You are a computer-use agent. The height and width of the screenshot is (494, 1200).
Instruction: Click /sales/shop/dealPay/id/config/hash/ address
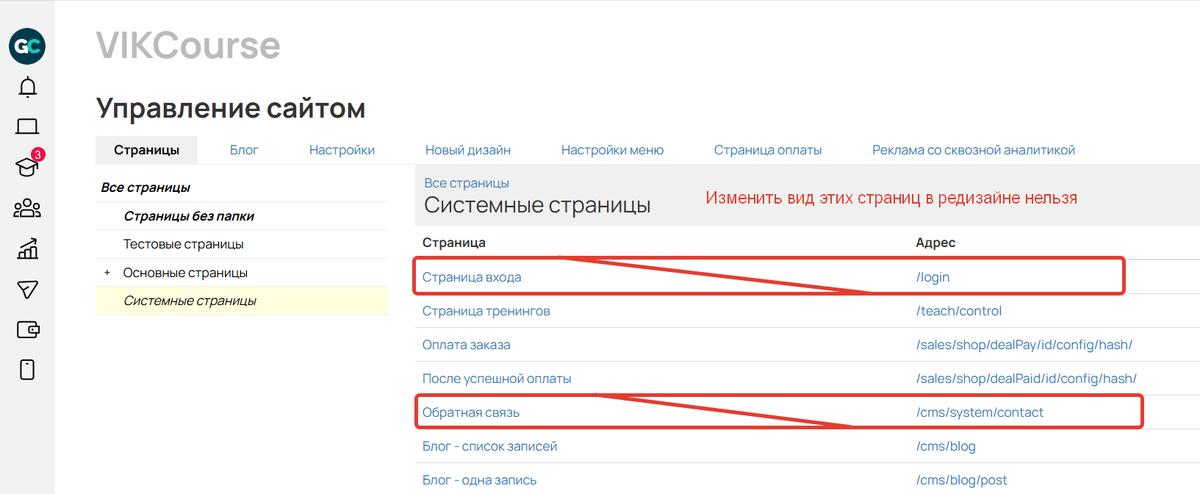click(x=1024, y=345)
